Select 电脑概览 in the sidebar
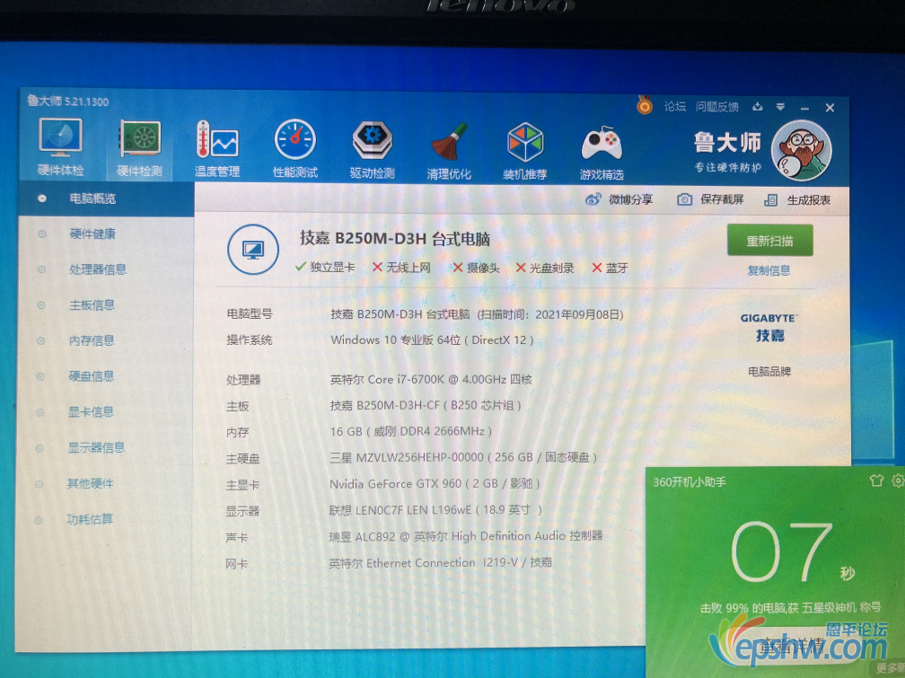The image size is (905, 678). 106,198
